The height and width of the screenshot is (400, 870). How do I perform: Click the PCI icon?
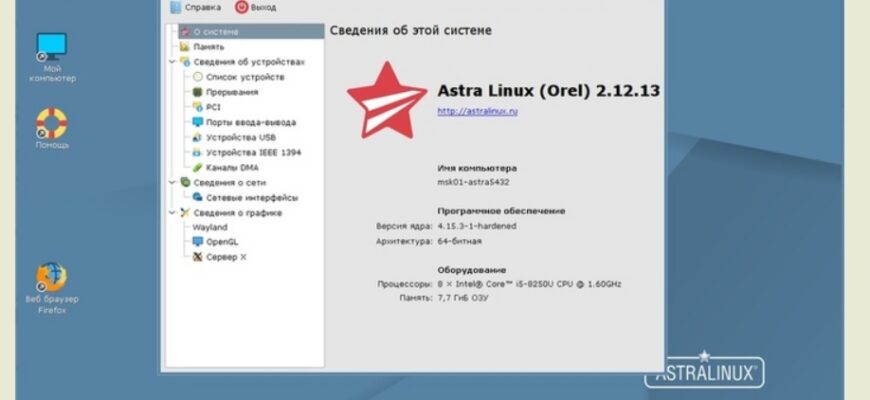point(198,107)
